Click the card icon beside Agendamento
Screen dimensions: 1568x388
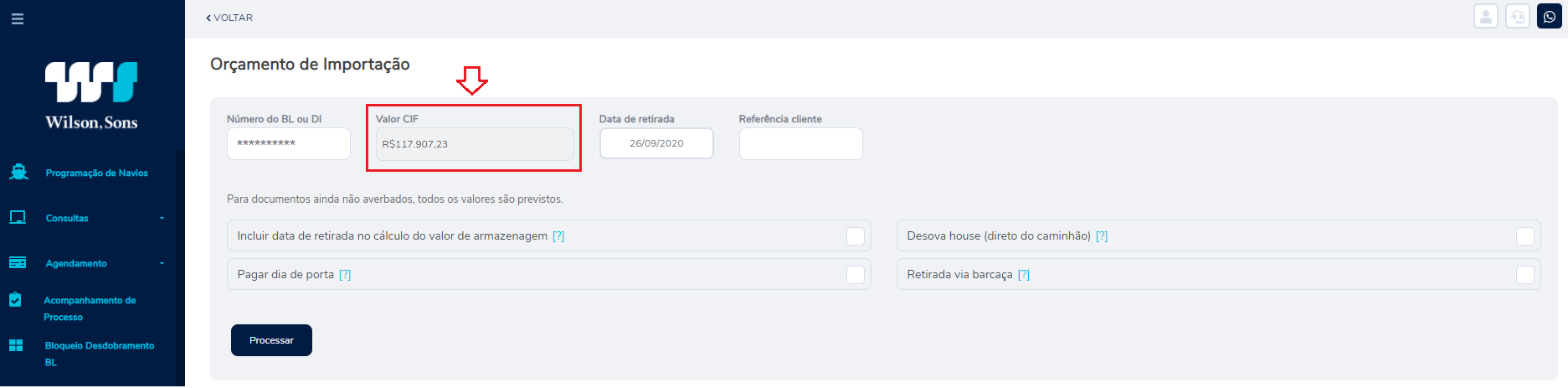(x=18, y=263)
